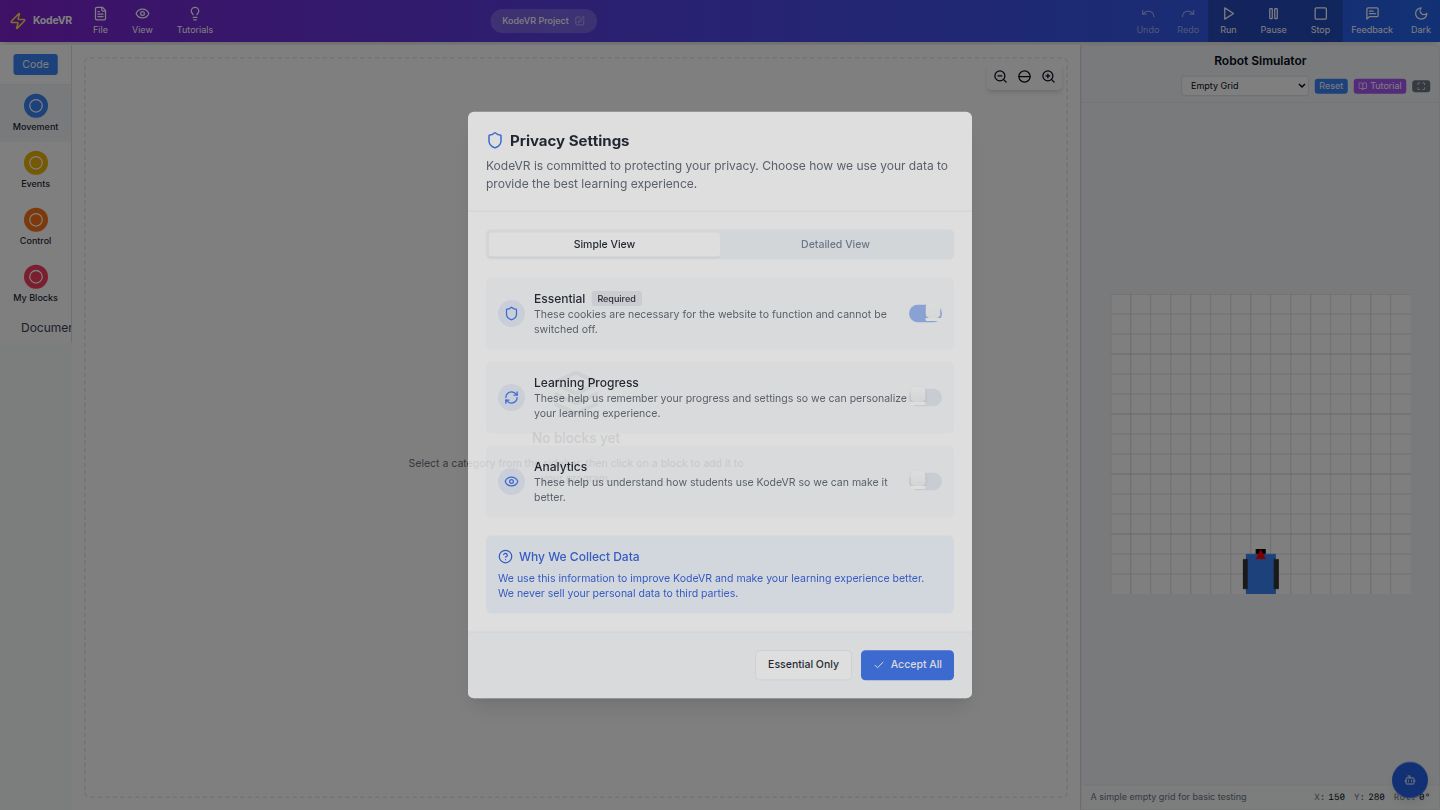Enable Learning Progress cookies
The width and height of the screenshot is (1440, 810).
(925, 397)
